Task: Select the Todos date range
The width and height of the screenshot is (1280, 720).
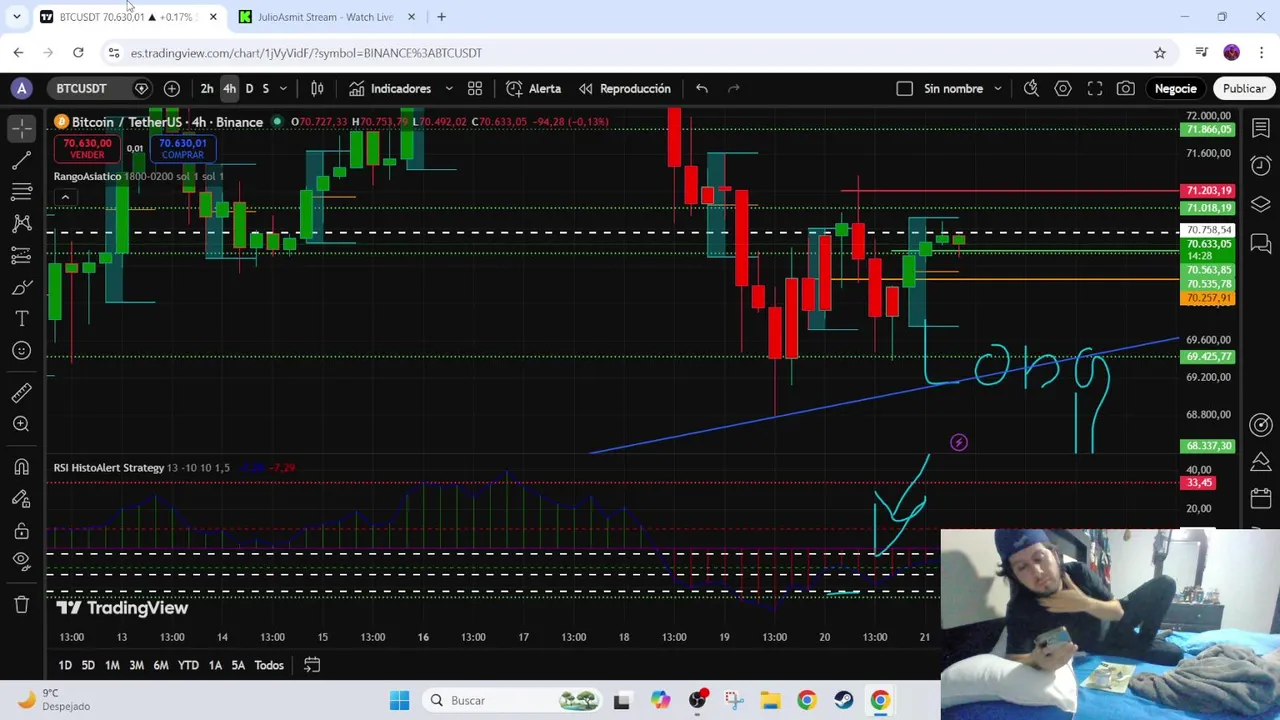Action: coord(269,665)
